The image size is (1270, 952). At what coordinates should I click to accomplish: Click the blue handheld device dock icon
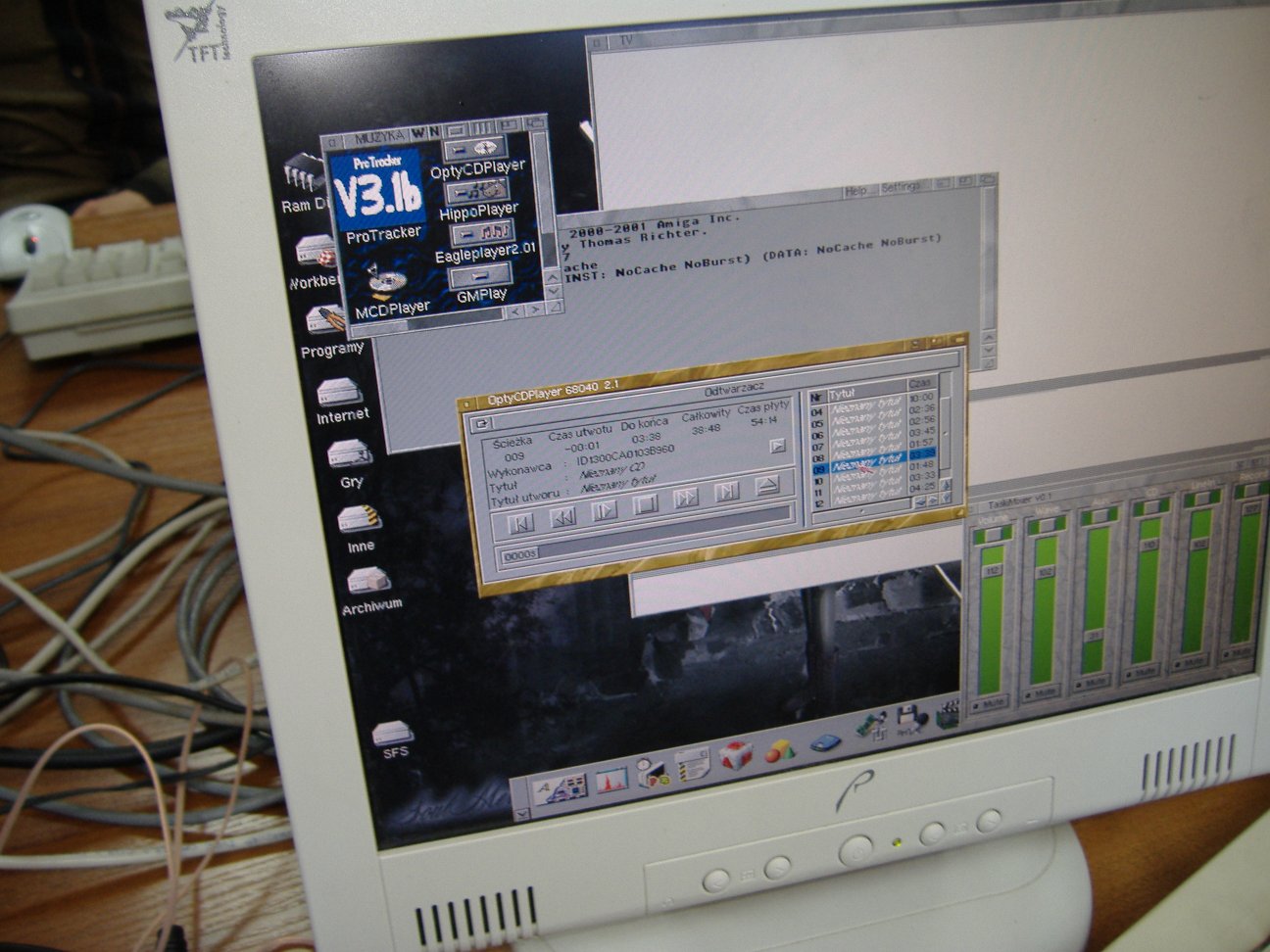click(x=824, y=742)
